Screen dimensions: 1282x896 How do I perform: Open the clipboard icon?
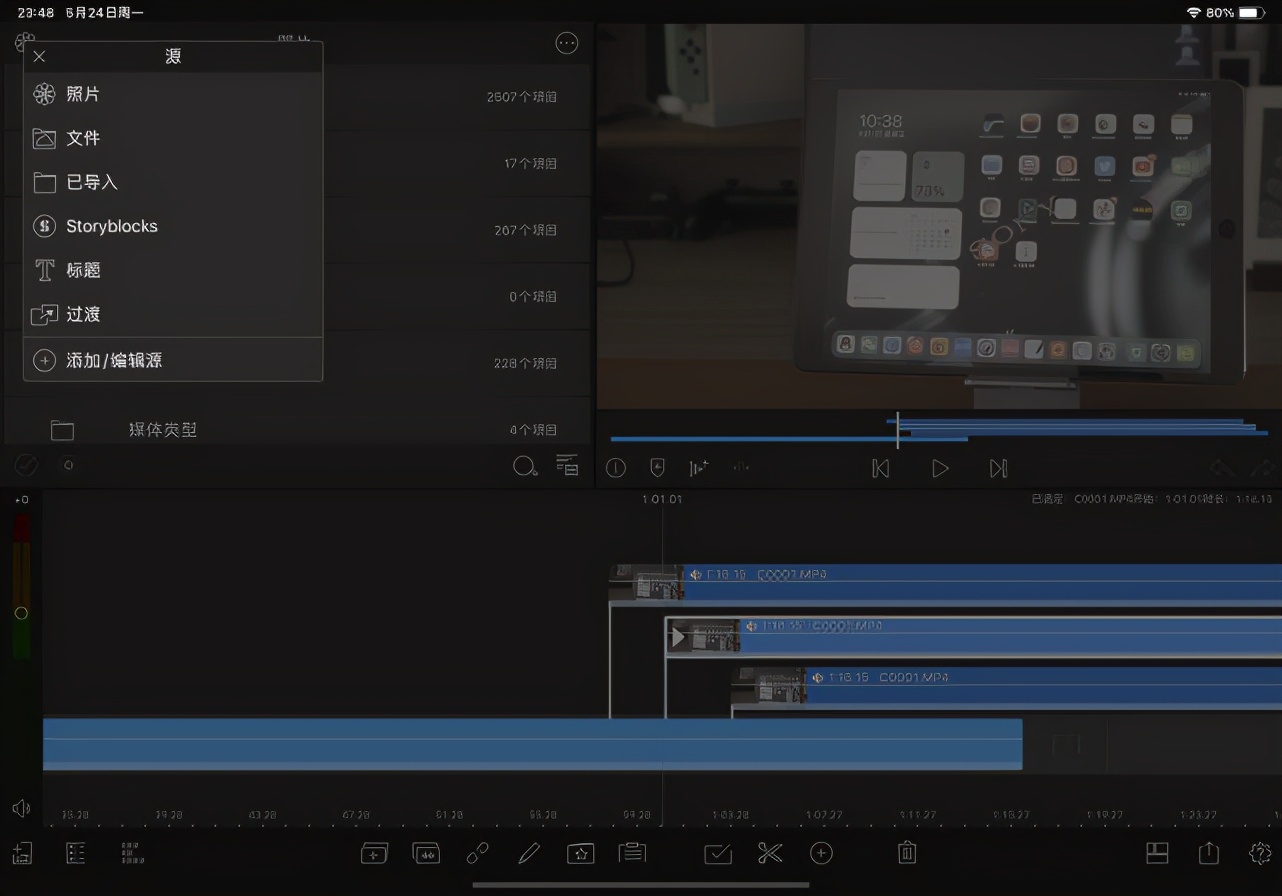click(632, 853)
